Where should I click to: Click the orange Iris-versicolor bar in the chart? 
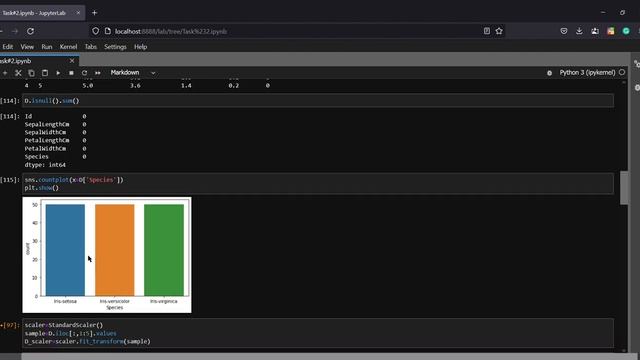(x=115, y=250)
